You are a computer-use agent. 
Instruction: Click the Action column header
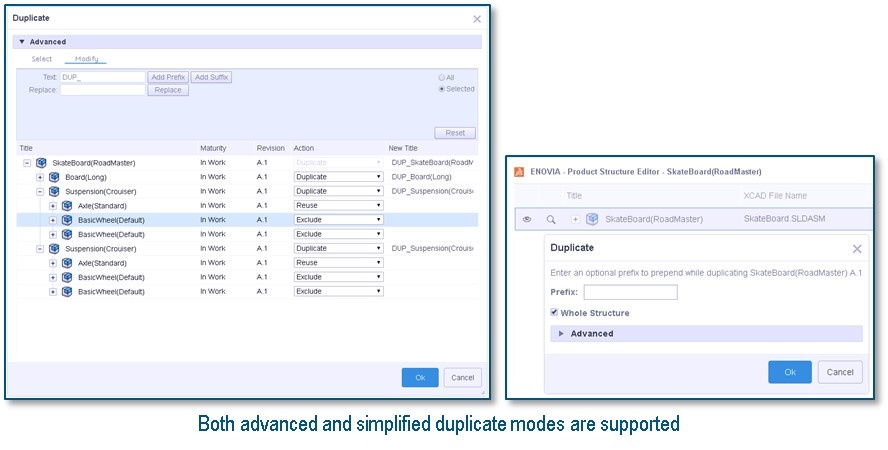(304, 148)
